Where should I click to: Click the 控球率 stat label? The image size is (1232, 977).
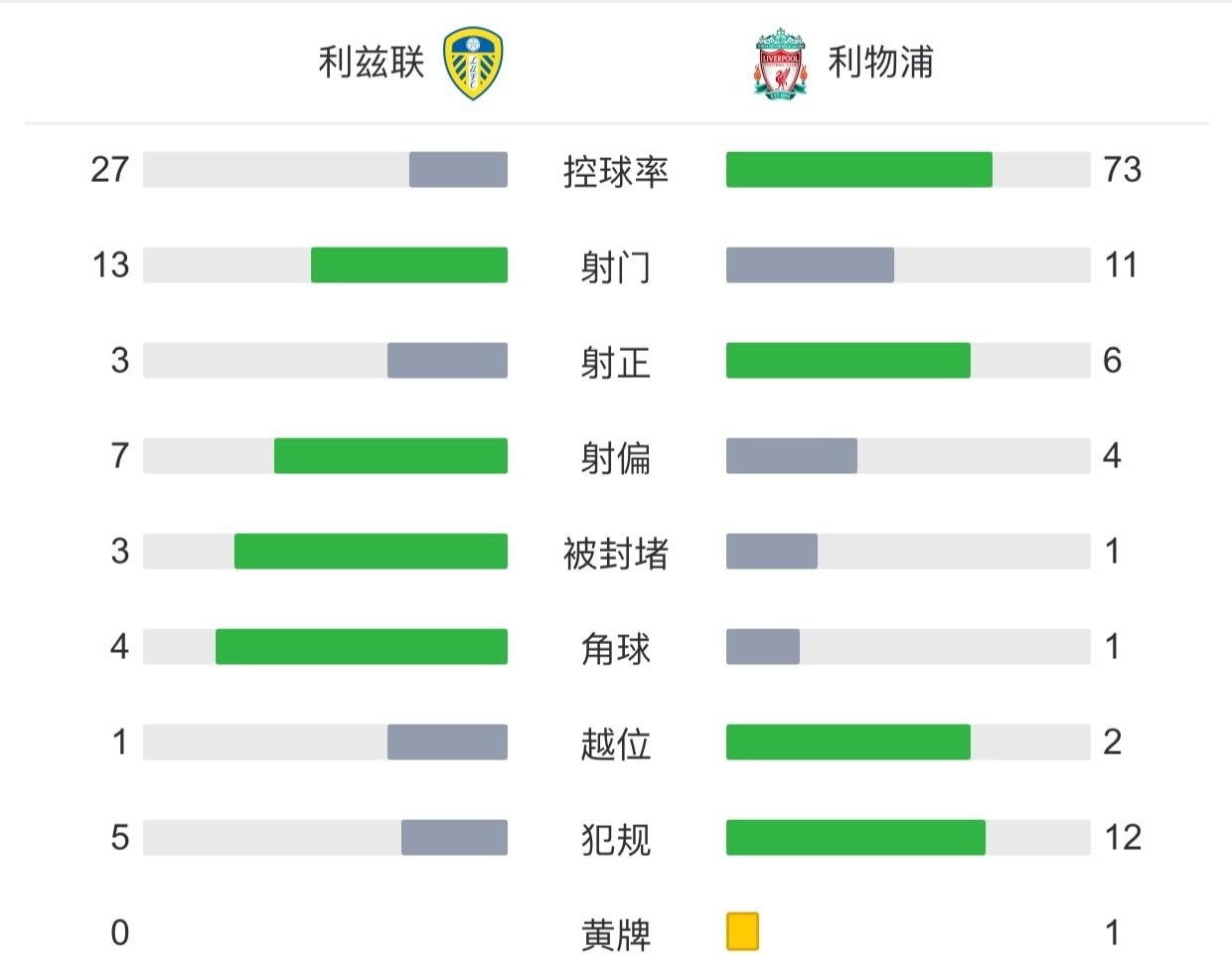pyautogui.click(x=616, y=171)
